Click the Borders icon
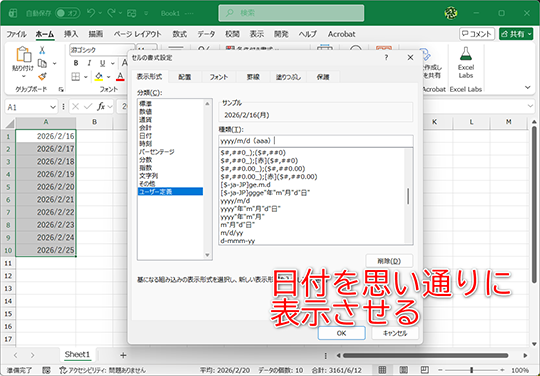The image size is (540, 376). point(75,76)
